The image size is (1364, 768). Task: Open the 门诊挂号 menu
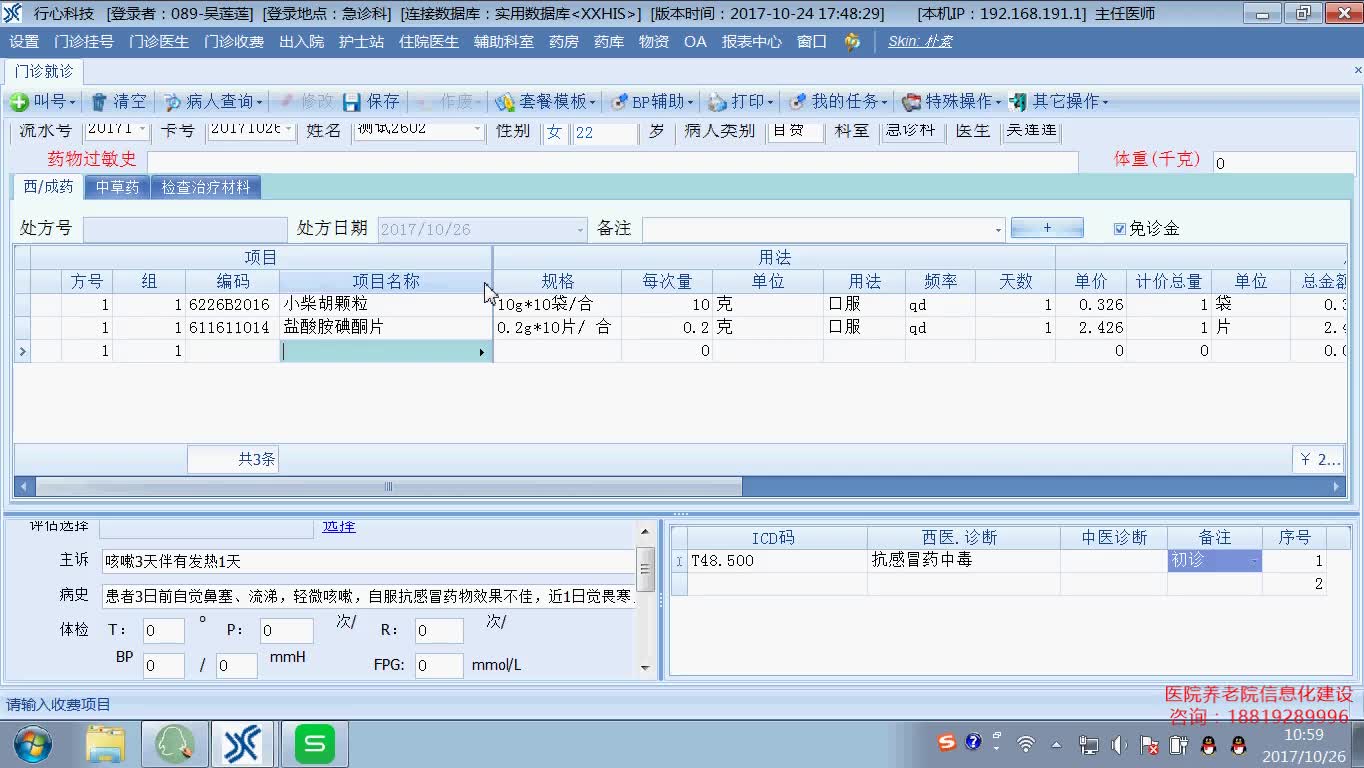[x=84, y=42]
